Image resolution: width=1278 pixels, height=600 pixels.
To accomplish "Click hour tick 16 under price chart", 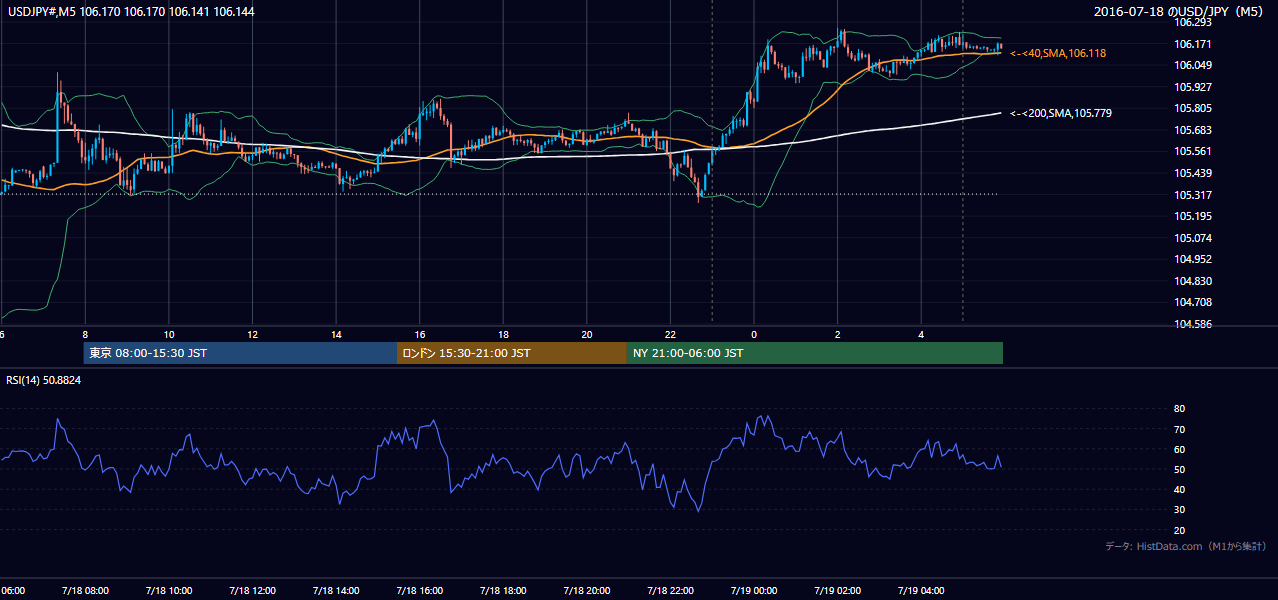I will (x=420, y=334).
